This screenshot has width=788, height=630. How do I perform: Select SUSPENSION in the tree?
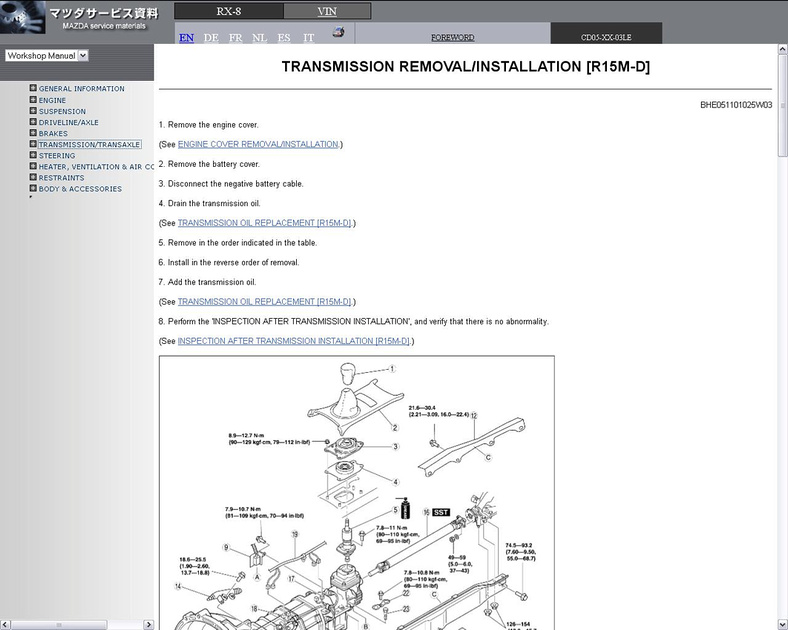[x=62, y=111]
